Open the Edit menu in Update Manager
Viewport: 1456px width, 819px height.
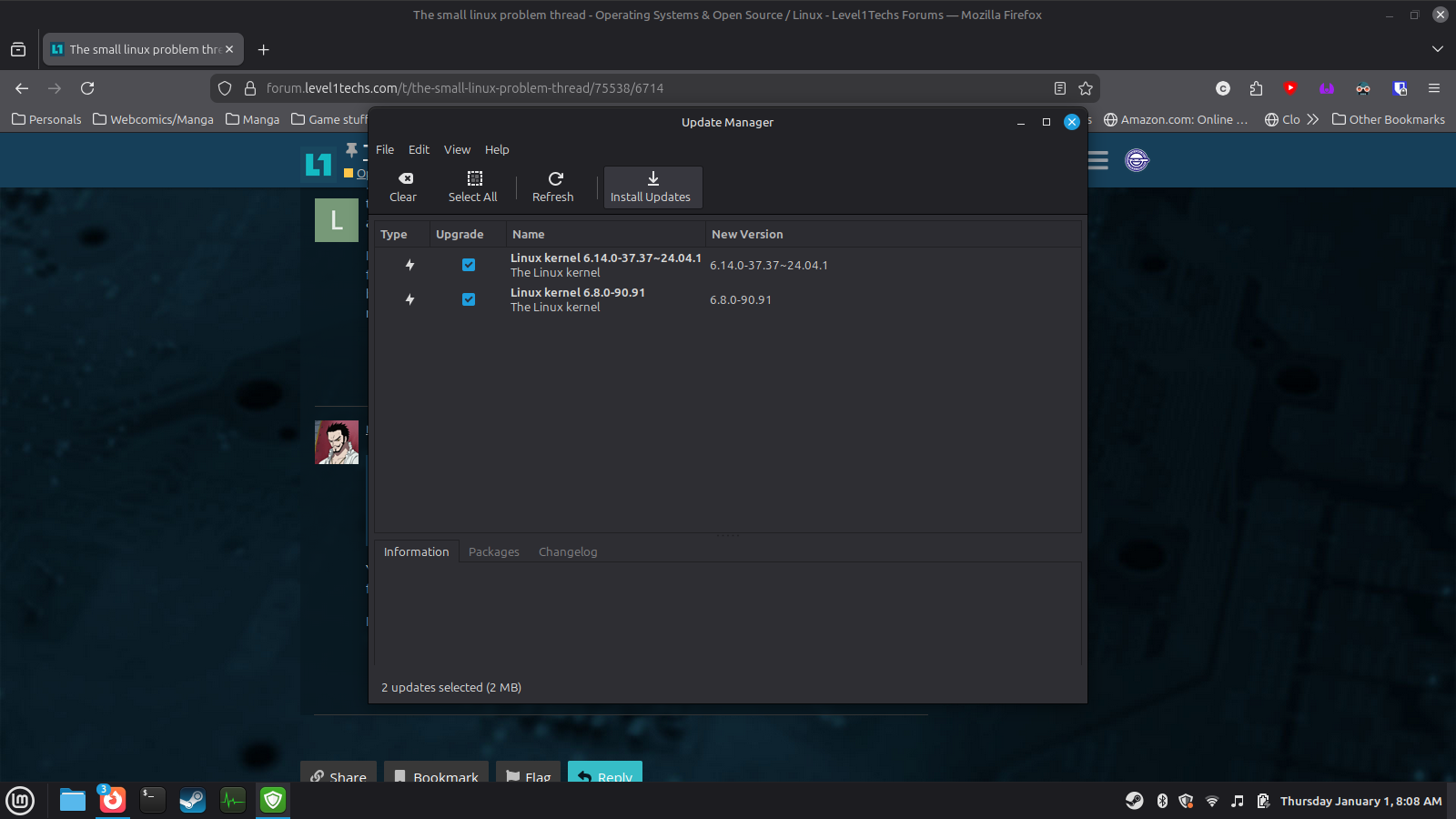click(x=419, y=149)
